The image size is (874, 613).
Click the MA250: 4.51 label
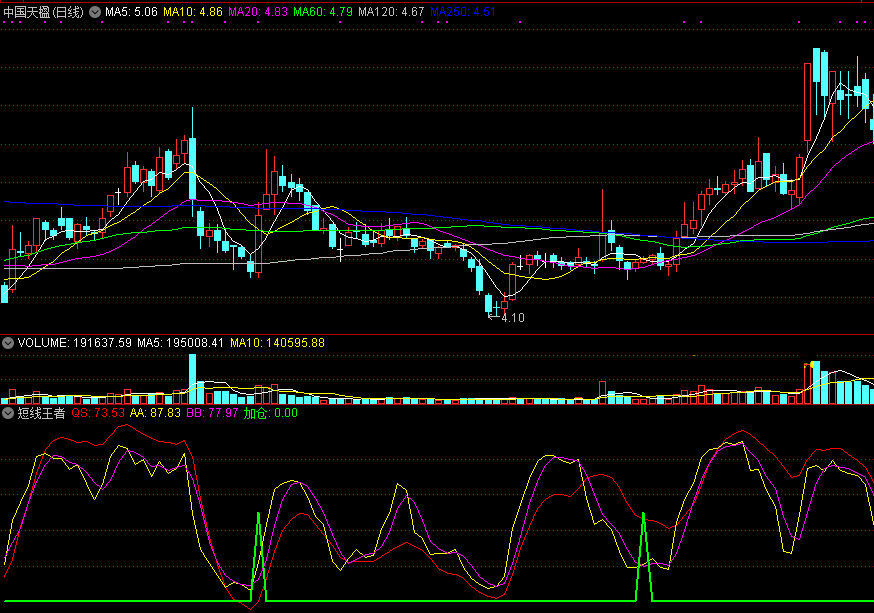coord(463,12)
